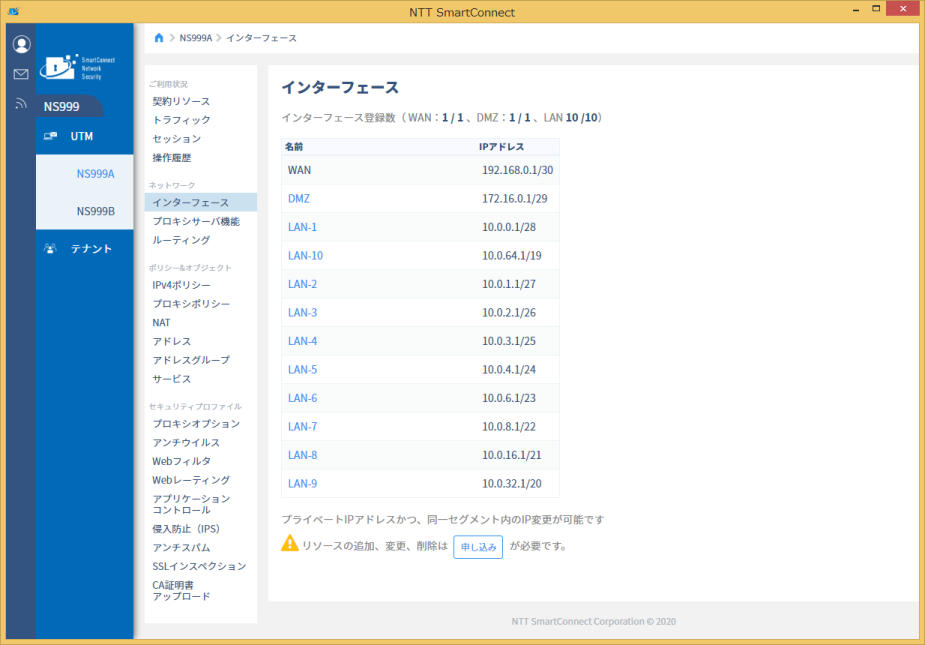Open the user account profile icon
Image resolution: width=925 pixels, height=645 pixels.
(x=21, y=44)
